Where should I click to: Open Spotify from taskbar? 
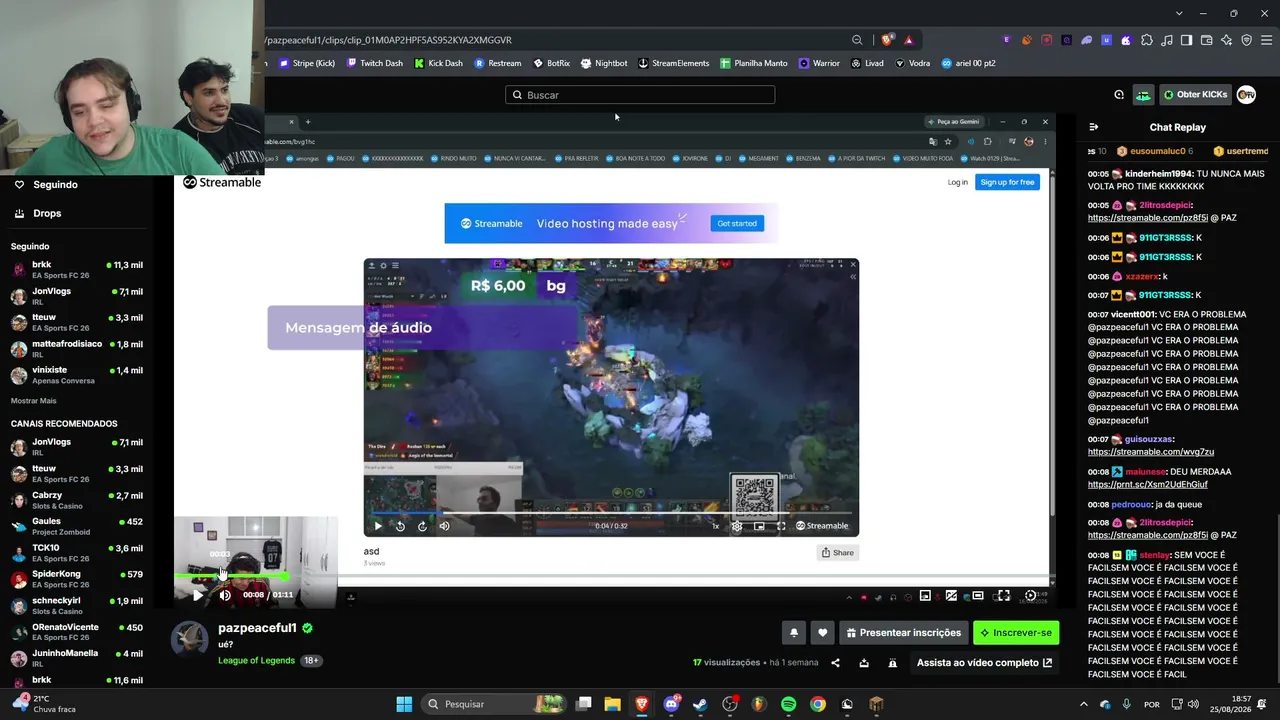pyautogui.click(x=789, y=704)
